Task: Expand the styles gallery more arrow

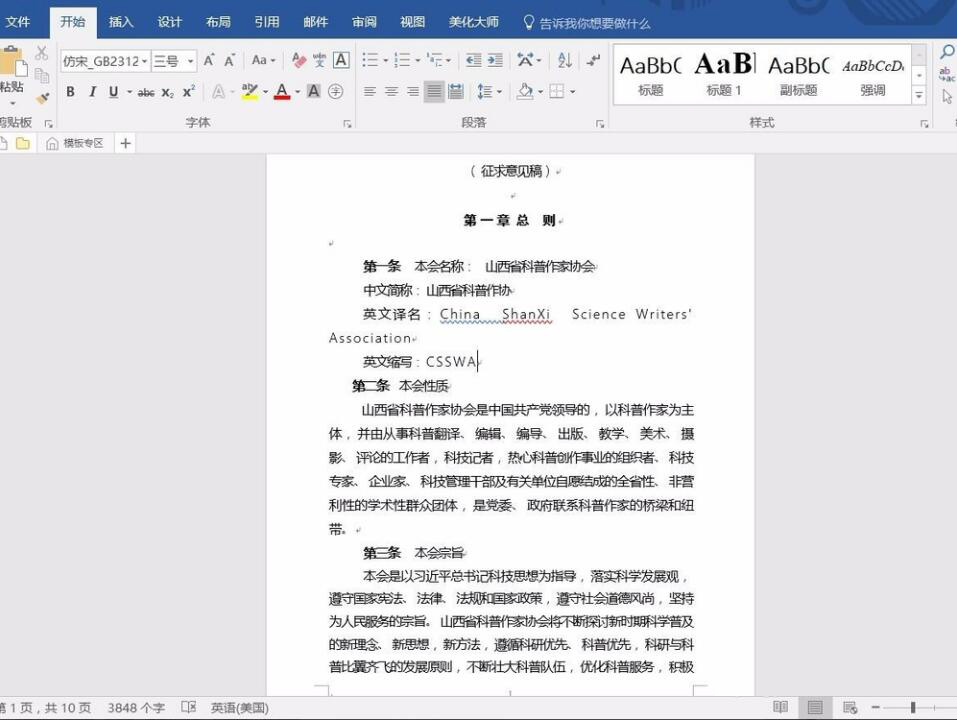Action: click(919, 96)
